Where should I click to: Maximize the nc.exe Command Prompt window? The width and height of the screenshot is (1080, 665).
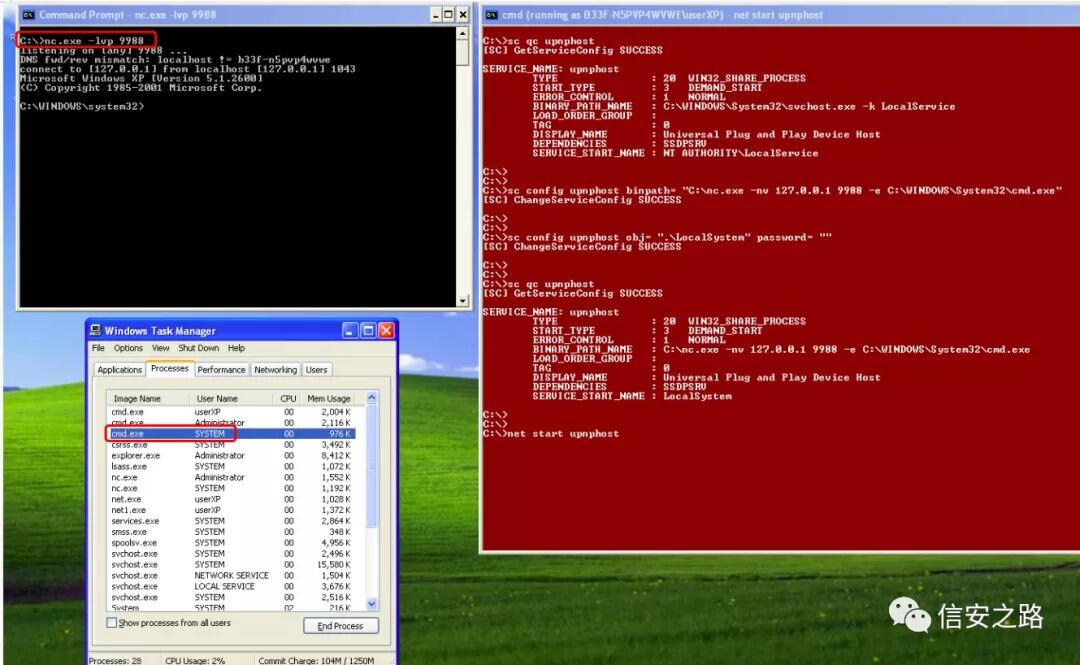click(x=448, y=14)
